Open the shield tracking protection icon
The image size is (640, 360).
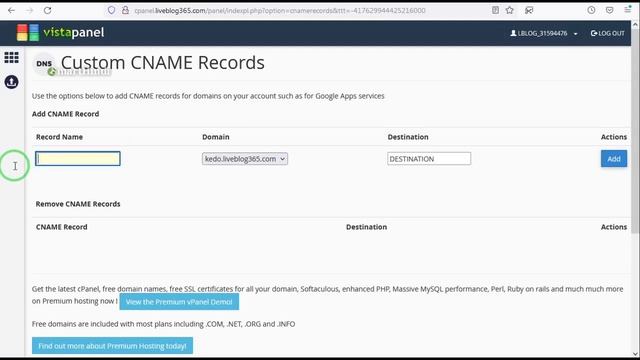click(111, 10)
